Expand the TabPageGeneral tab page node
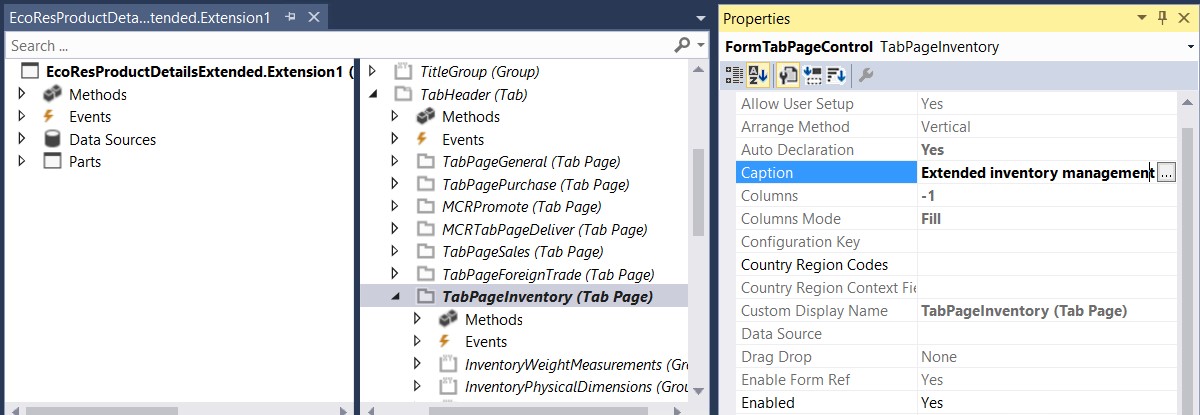The width and height of the screenshot is (1200, 415). (397, 162)
